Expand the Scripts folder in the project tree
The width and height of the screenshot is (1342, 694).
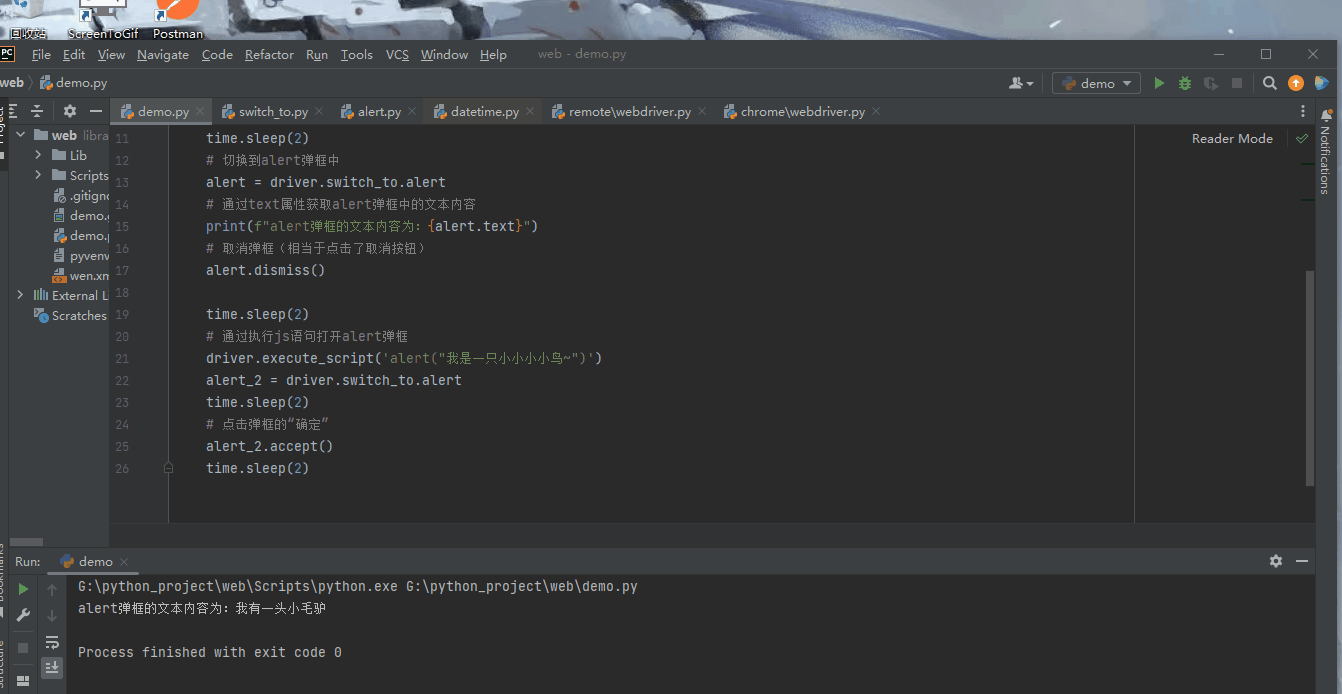pyautogui.click(x=38, y=174)
